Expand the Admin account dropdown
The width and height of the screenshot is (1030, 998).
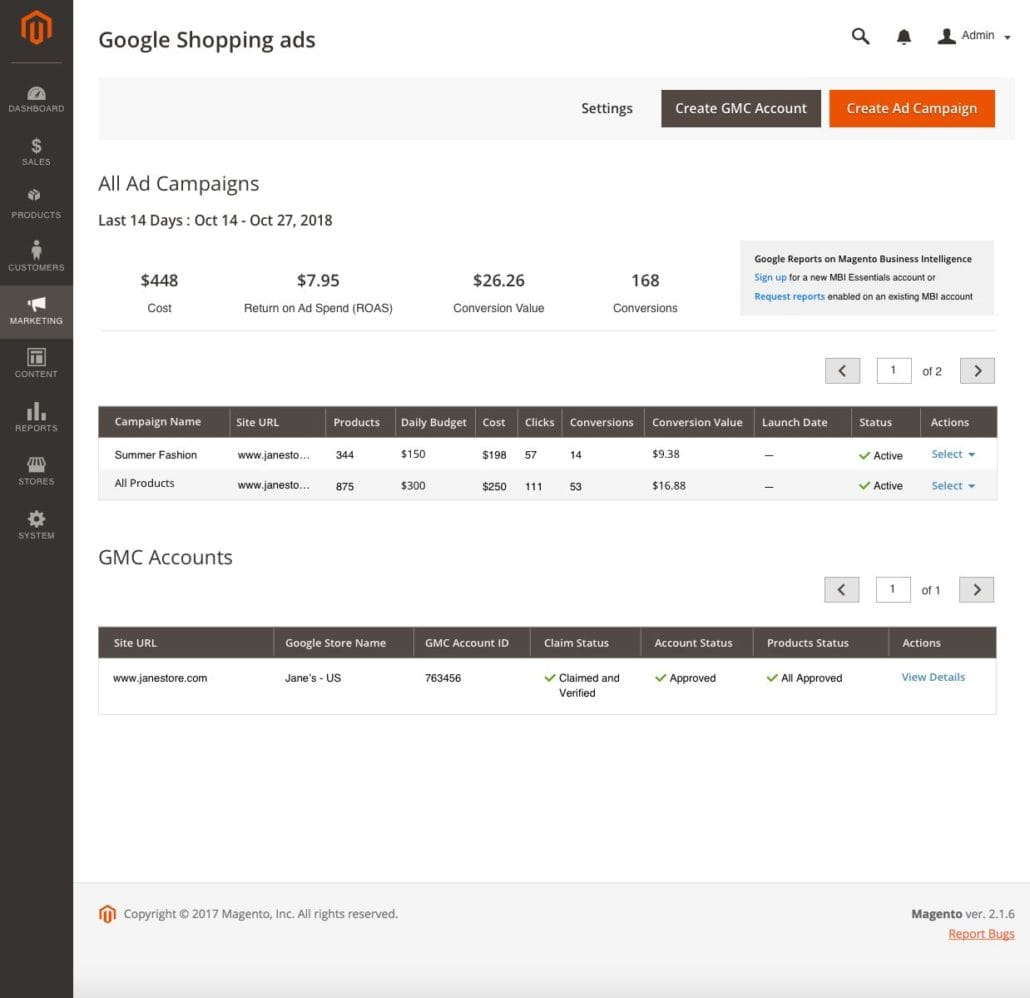click(x=974, y=36)
